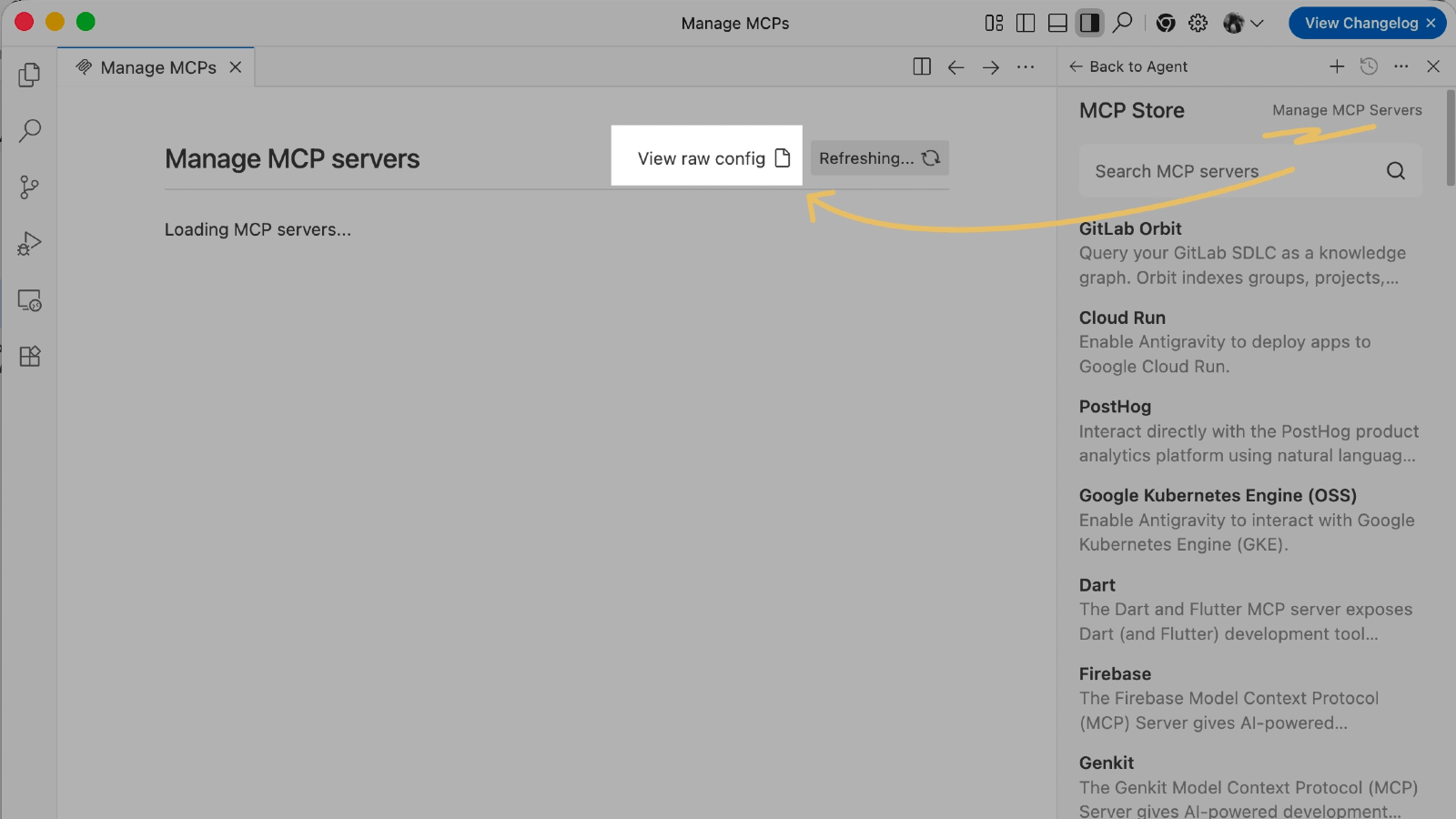Select the Dart MCP server
The width and height of the screenshot is (1456, 819).
[1250, 610]
